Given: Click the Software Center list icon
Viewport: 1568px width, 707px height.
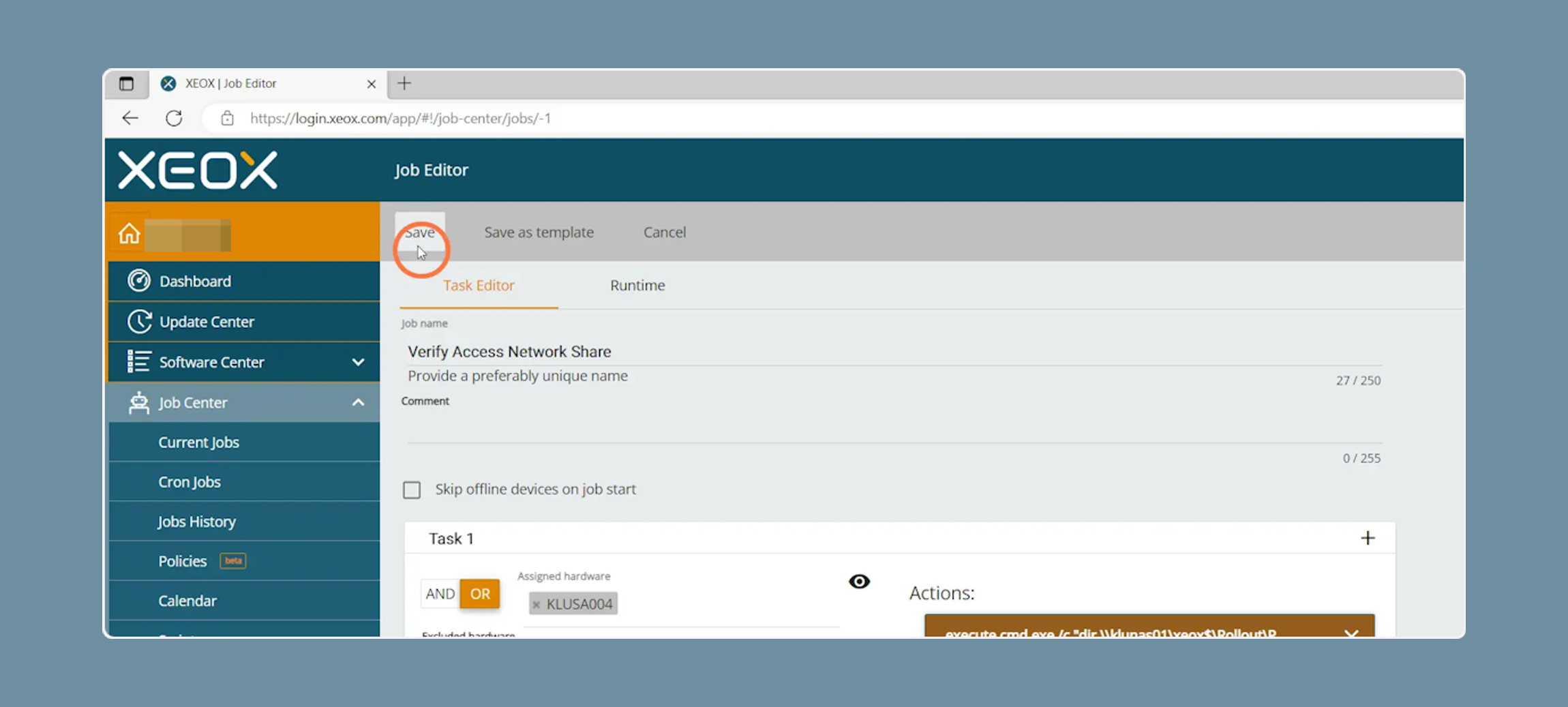Looking at the screenshot, I should 138,361.
